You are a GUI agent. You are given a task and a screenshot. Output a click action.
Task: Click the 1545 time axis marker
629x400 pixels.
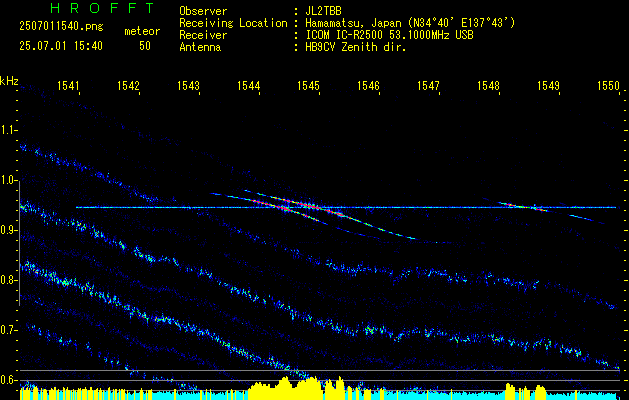(x=308, y=85)
